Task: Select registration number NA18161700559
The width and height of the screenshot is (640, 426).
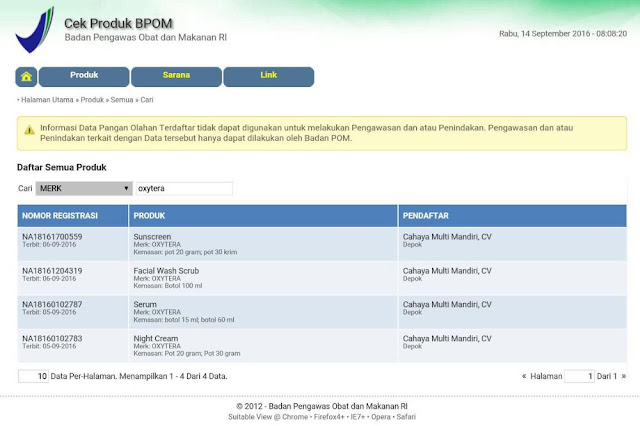Action: pos(52,237)
